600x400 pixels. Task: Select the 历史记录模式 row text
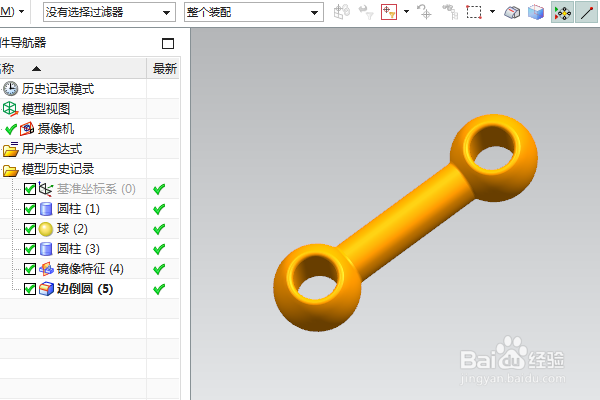tap(58, 89)
